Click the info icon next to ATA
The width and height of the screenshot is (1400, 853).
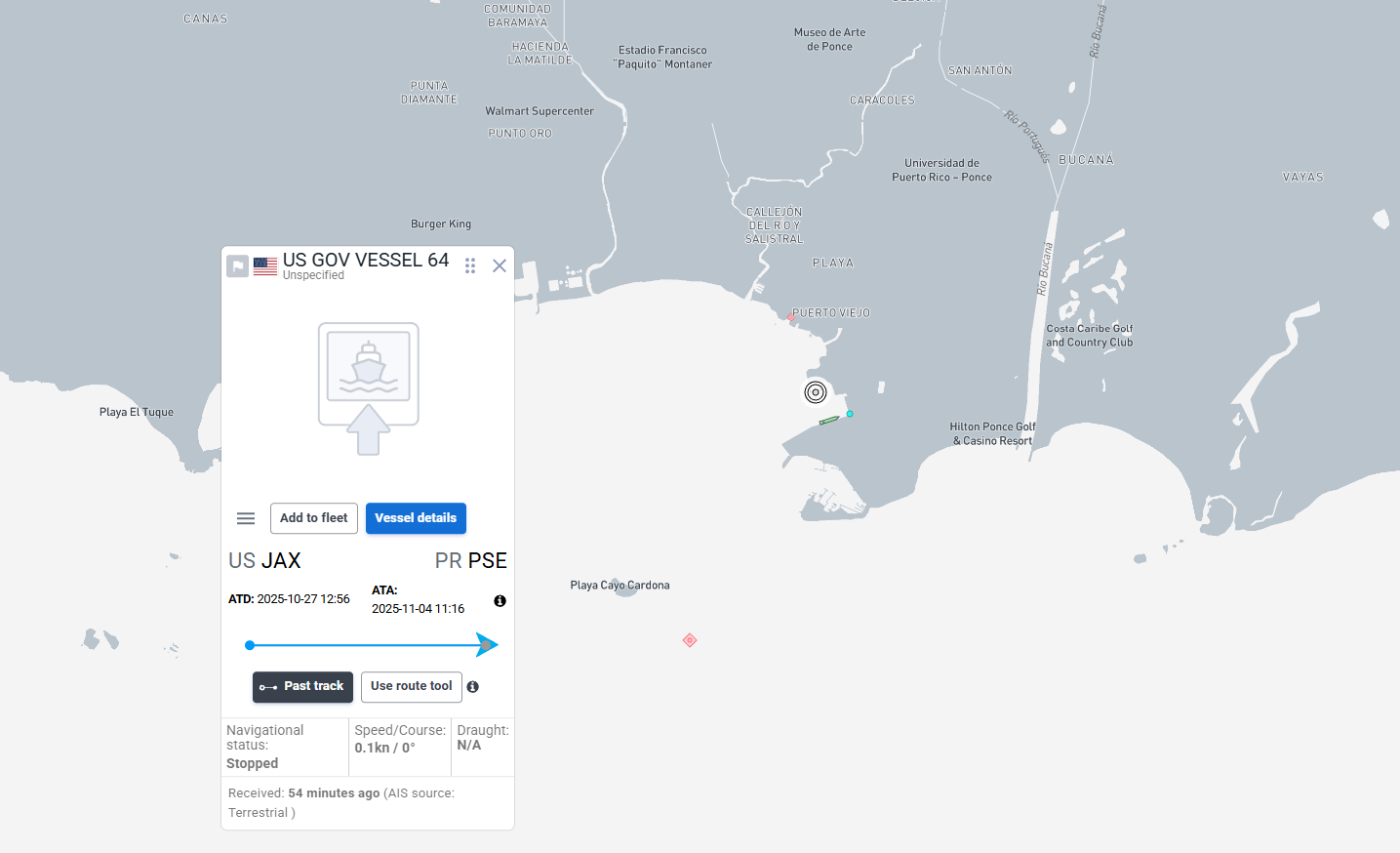[x=500, y=601]
